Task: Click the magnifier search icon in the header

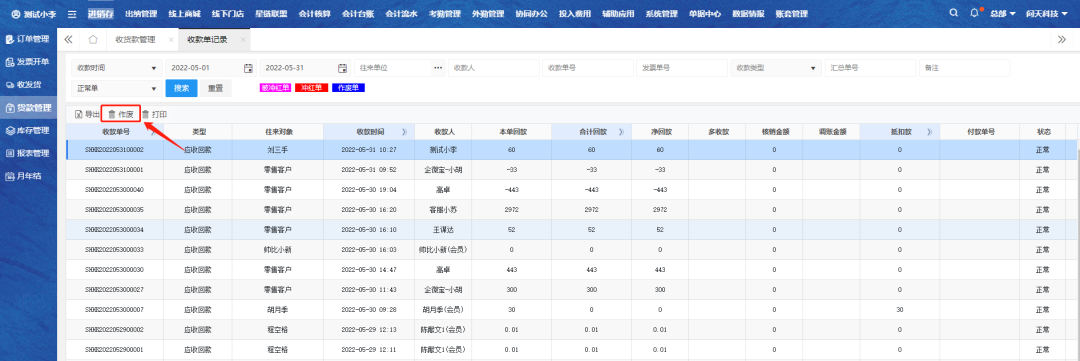Action: 953,13
